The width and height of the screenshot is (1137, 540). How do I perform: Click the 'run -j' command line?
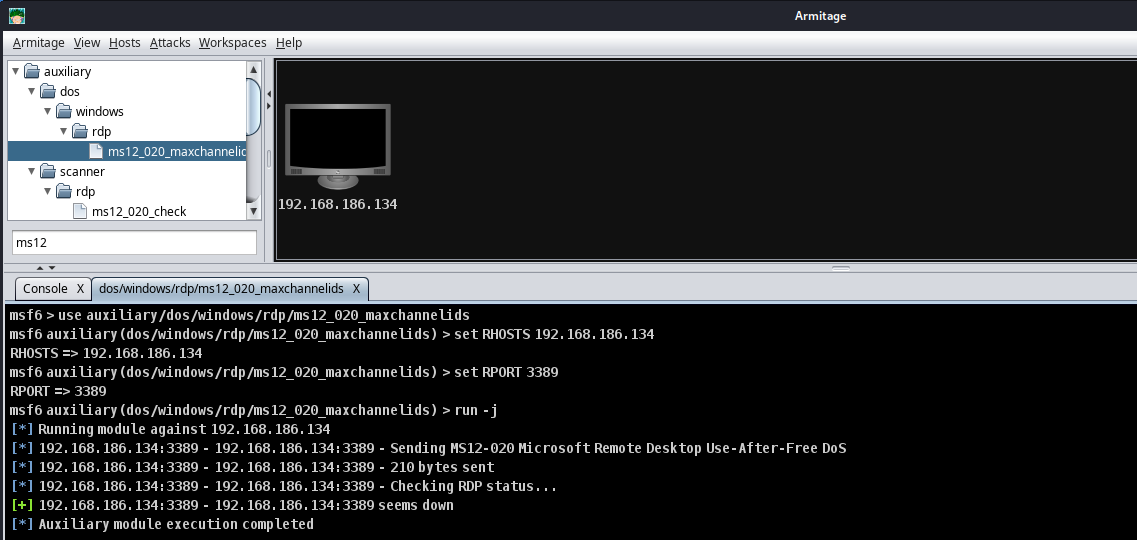pyautogui.click(x=254, y=410)
